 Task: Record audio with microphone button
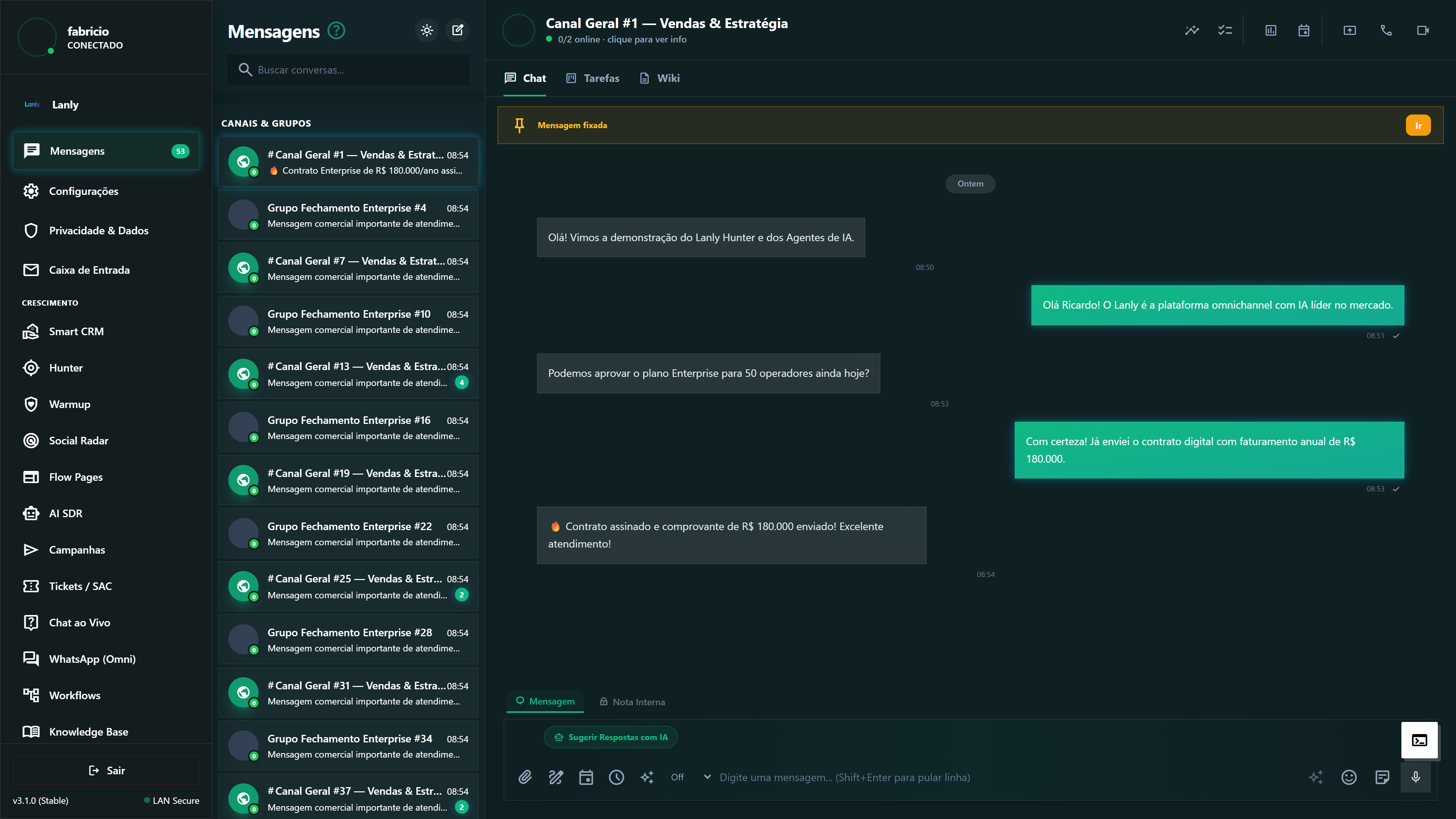(x=1416, y=777)
